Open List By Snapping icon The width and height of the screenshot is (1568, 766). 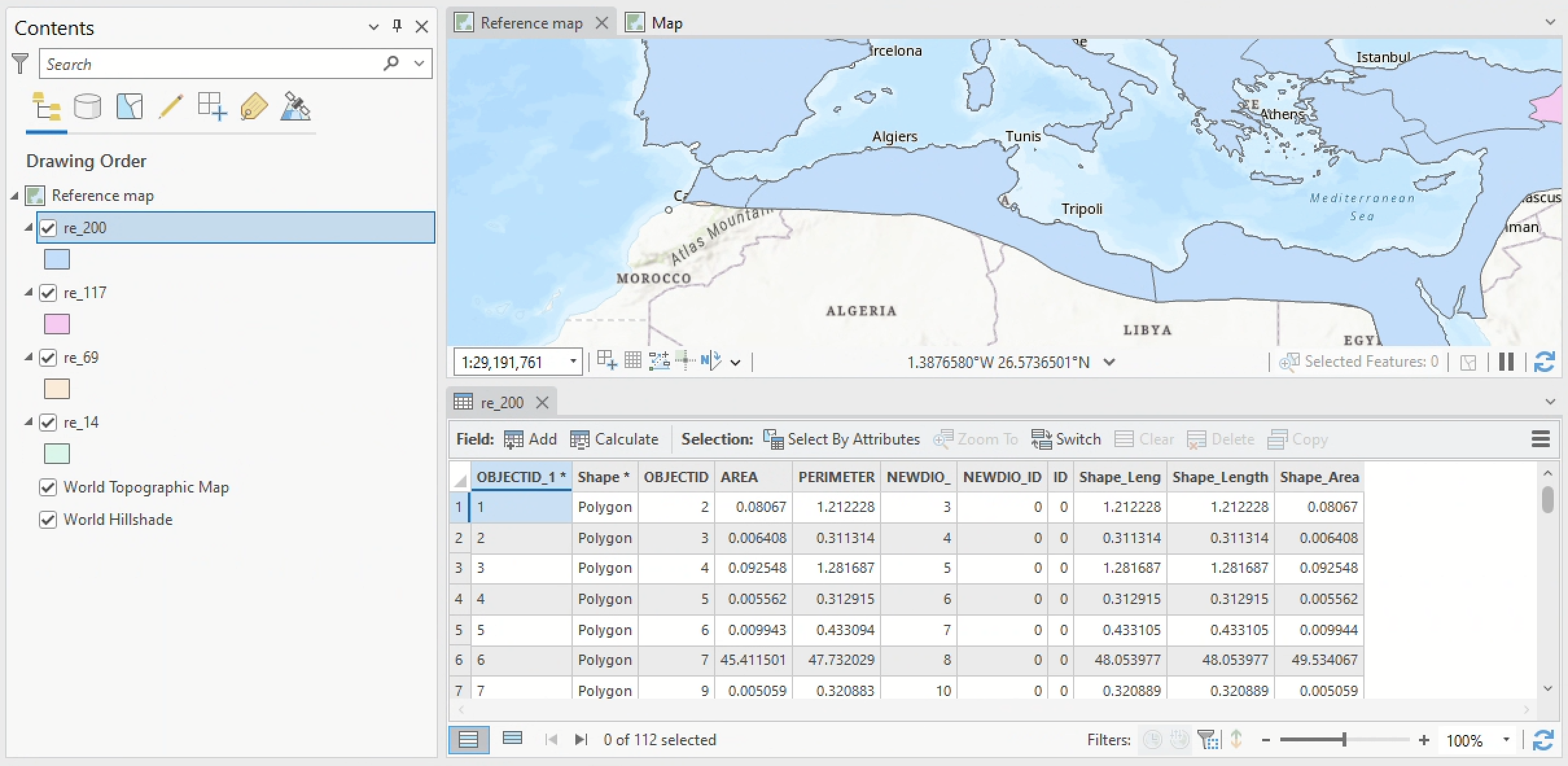pyautogui.click(x=213, y=107)
